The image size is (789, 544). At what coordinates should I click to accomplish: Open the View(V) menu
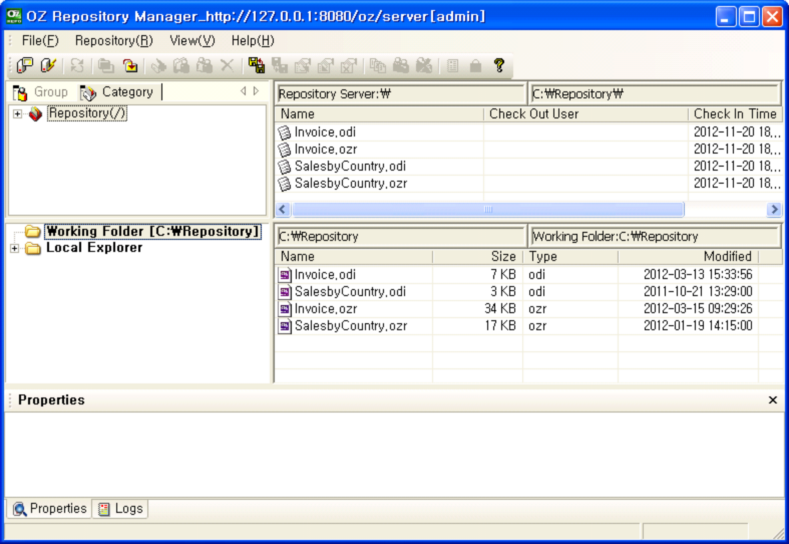click(x=192, y=41)
